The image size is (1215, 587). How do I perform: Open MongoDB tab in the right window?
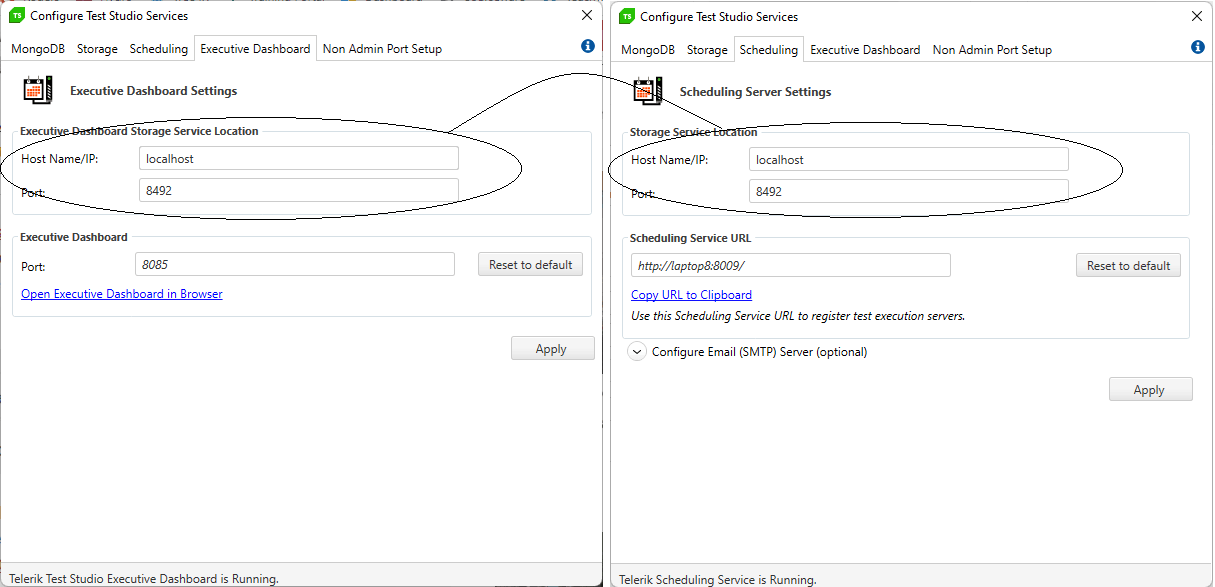[648, 50]
